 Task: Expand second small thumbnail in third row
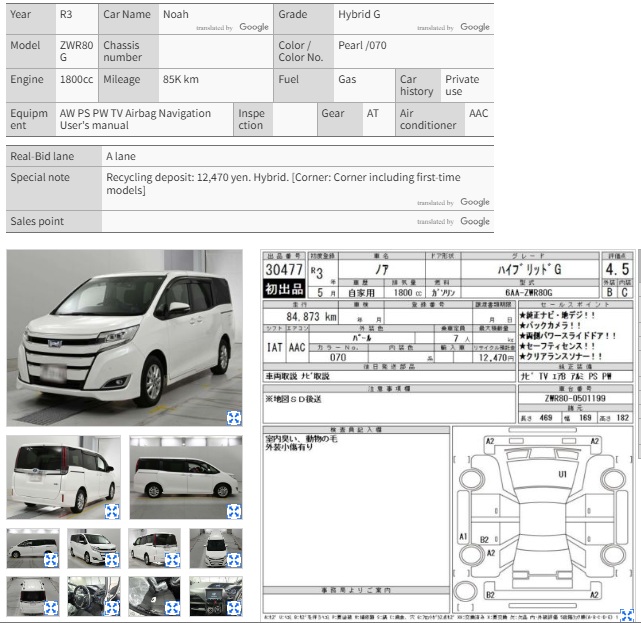tap(112, 560)
